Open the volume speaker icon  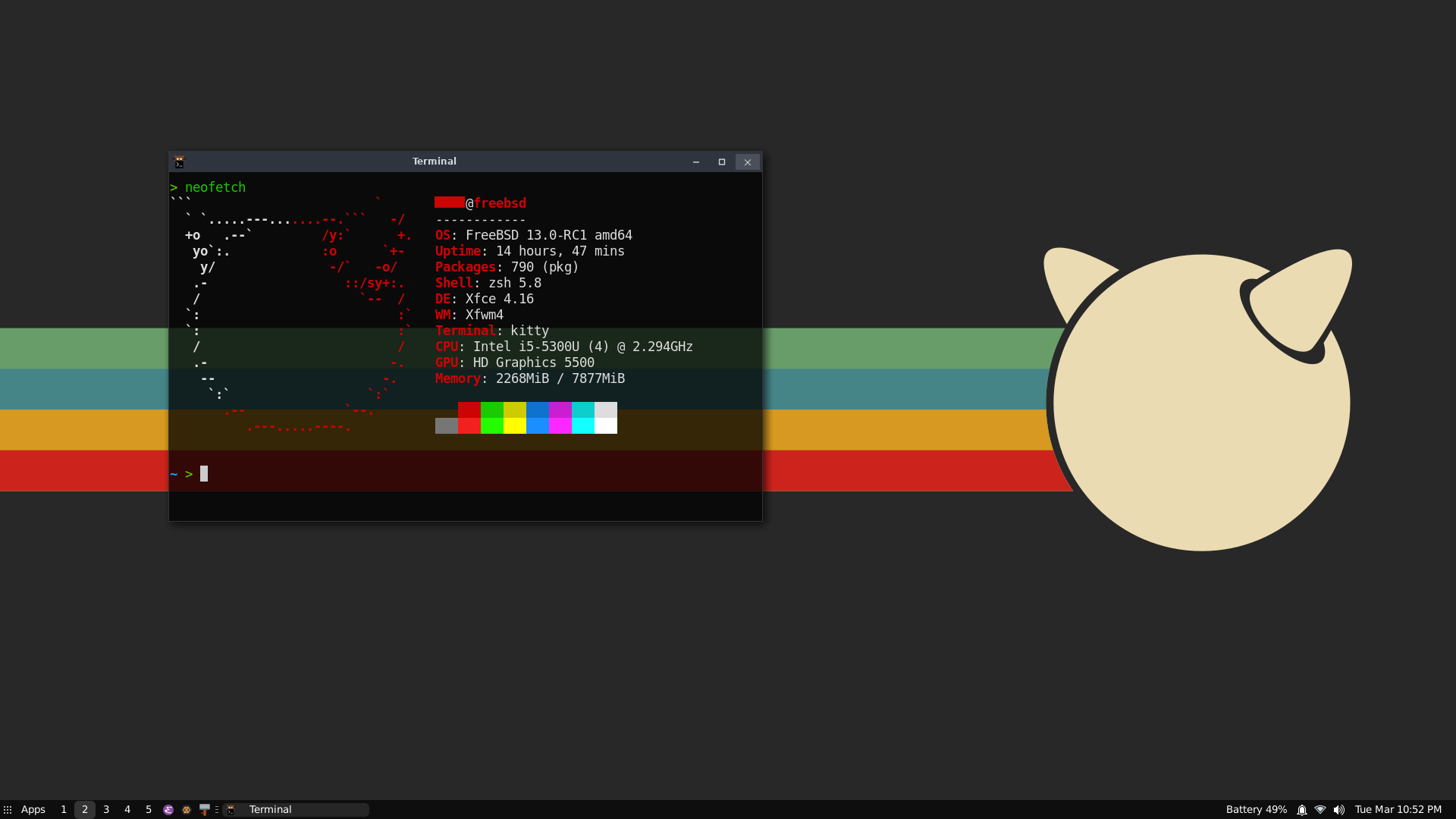pyautogui.click(x=1339, y=809)
